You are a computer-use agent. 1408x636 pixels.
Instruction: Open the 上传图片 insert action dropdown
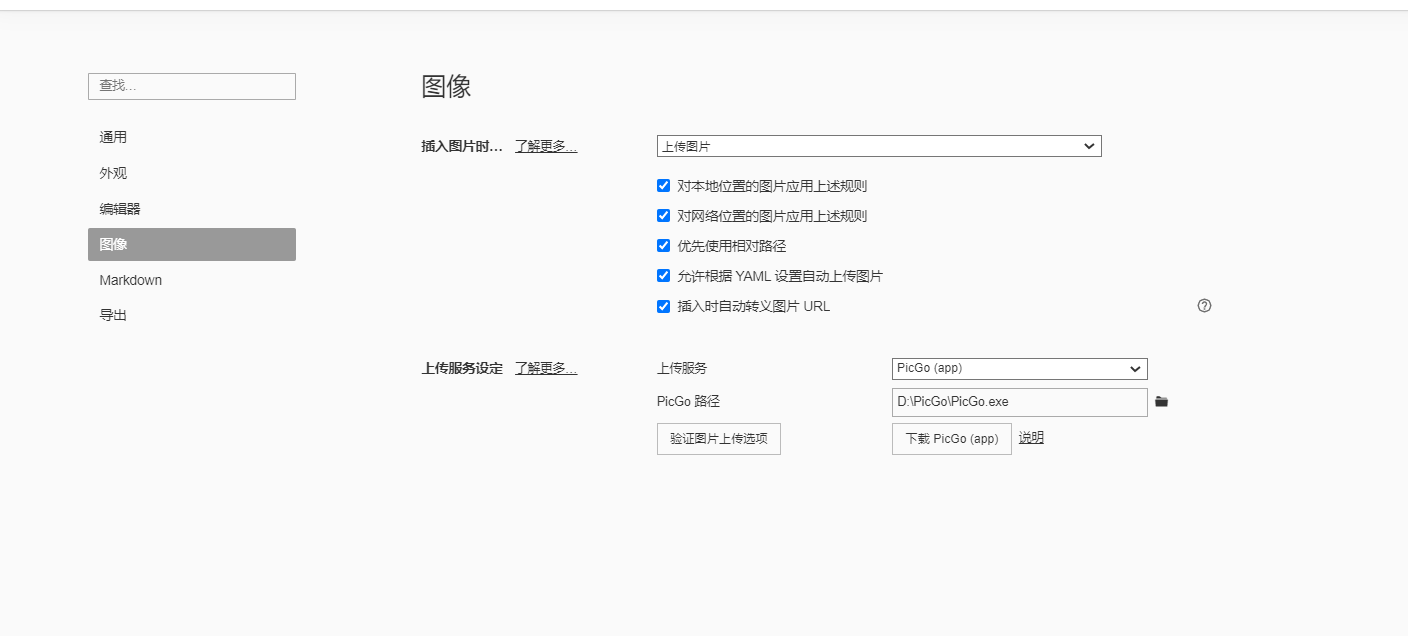[879, 146]
